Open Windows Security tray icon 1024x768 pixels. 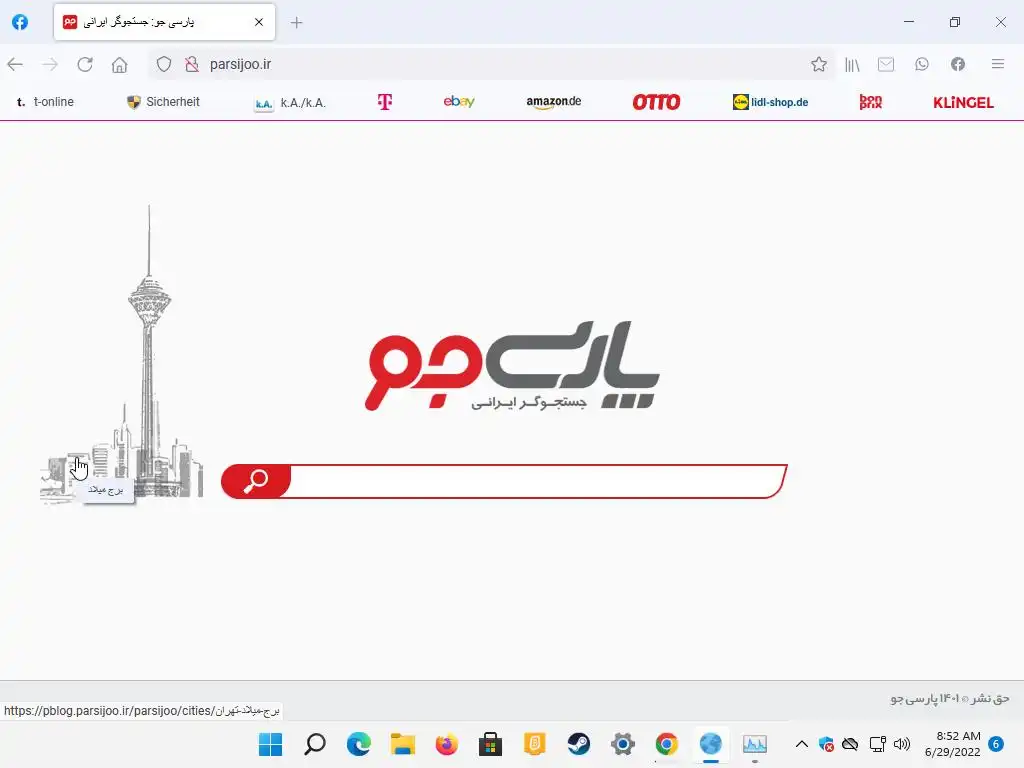click(826, 744)
